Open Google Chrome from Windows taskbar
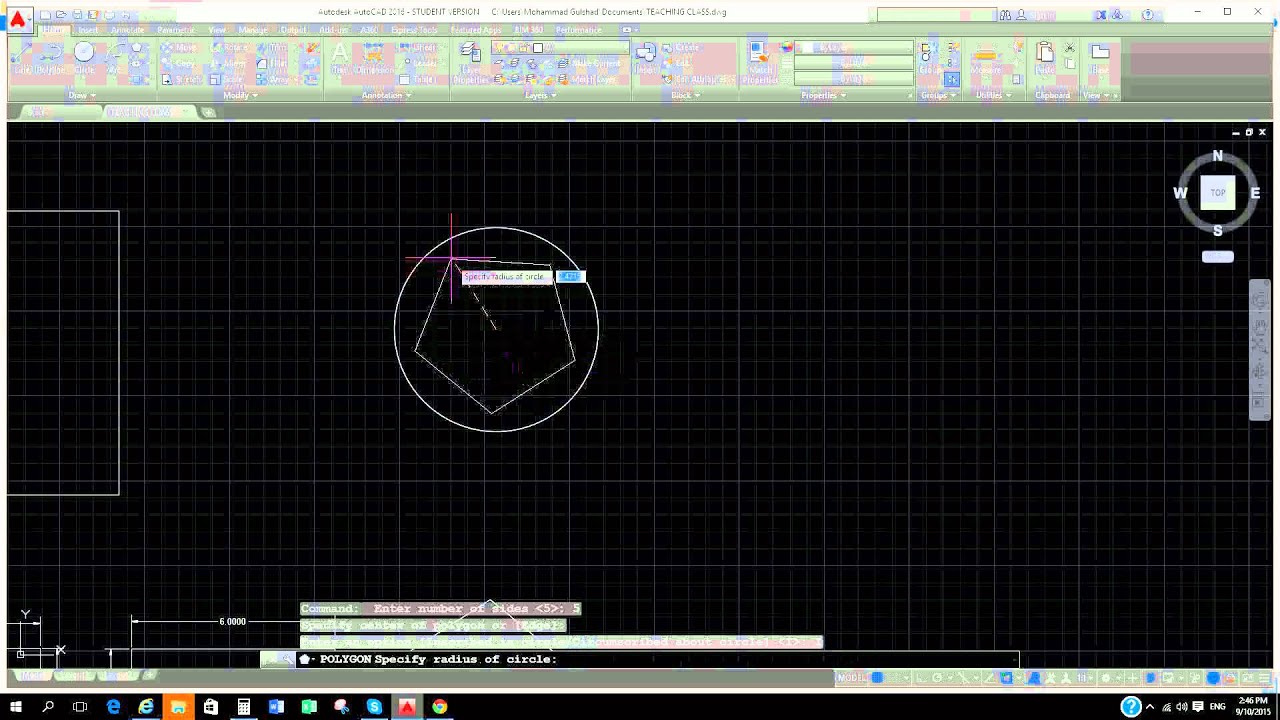The image size is (1280, 720). [439, 707]
